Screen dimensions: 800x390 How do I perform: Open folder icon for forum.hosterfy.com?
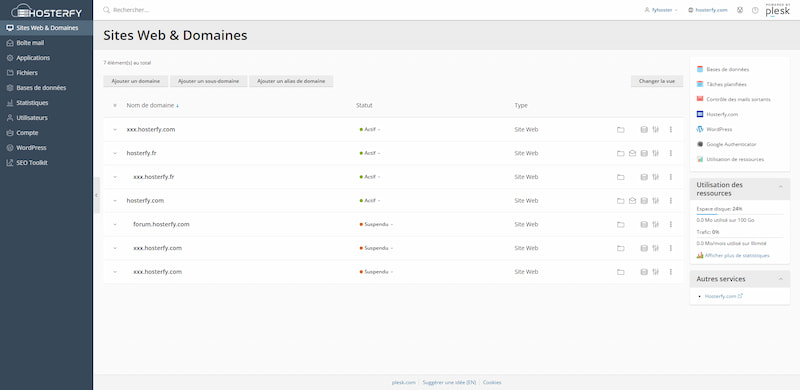coord(620,224)
